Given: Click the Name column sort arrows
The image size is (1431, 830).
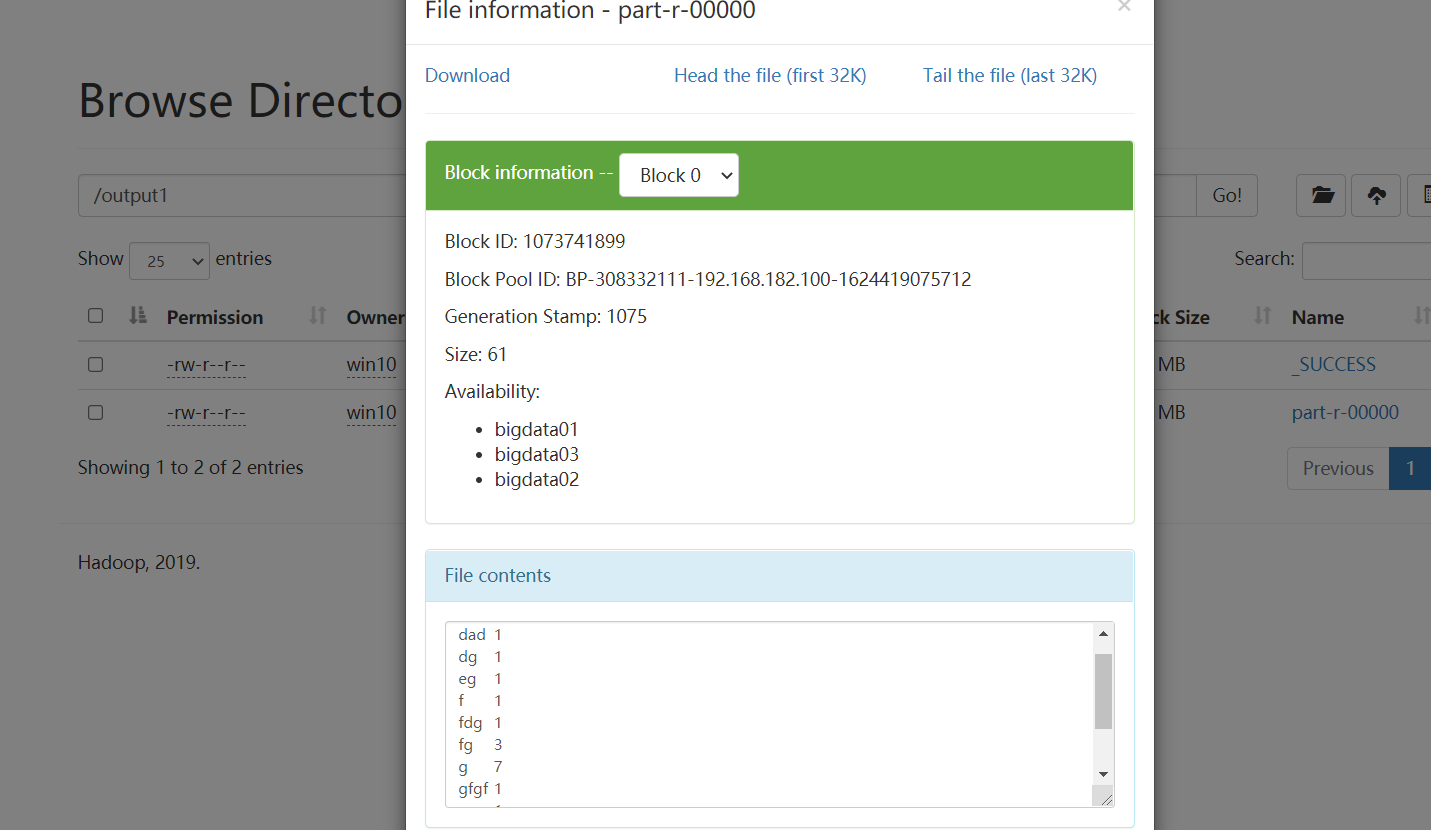Looking at the screenshot, I should (1421, 316).
